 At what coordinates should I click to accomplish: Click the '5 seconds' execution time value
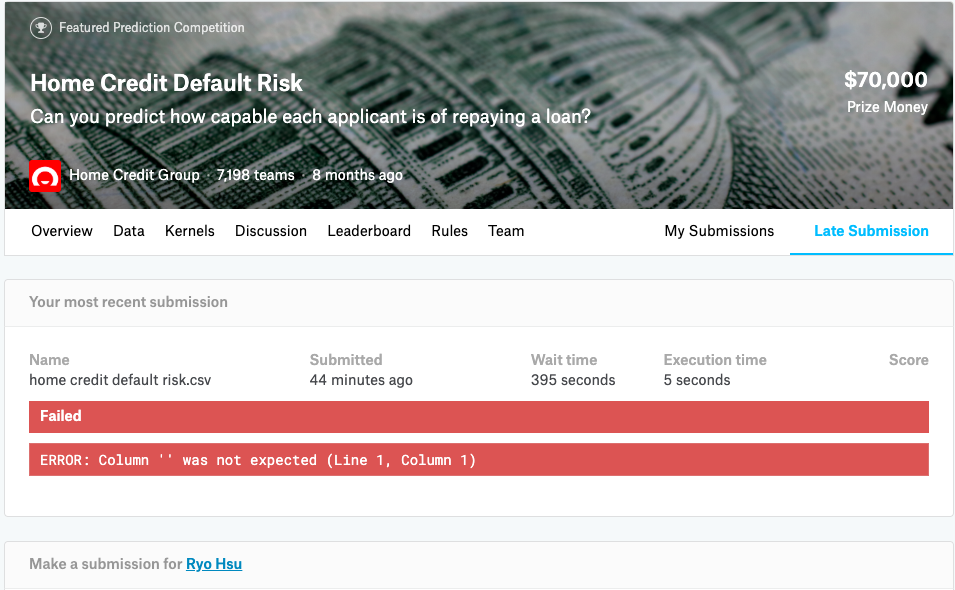[697, 381]
